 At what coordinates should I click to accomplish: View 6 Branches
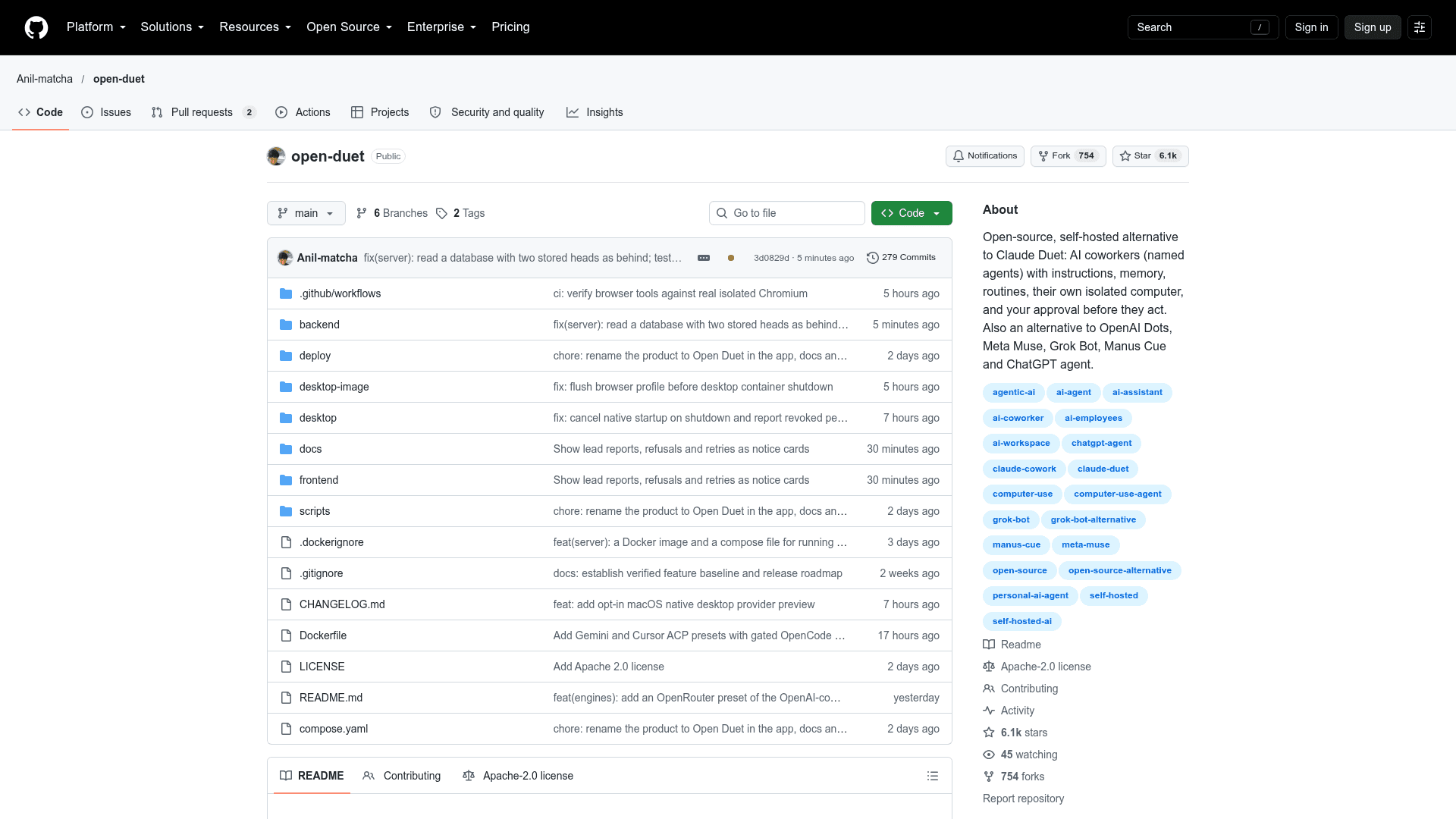[392, 213]
